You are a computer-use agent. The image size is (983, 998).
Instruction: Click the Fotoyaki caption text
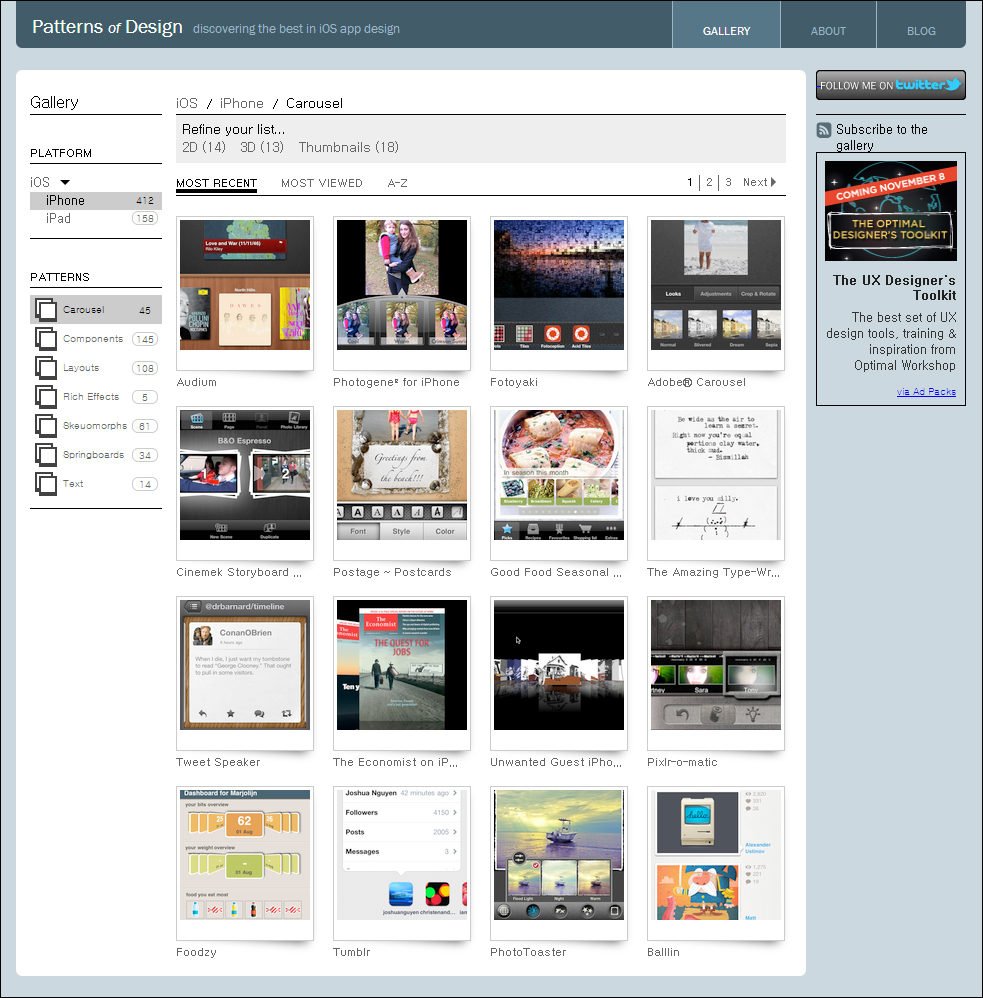tap(514, 382)
